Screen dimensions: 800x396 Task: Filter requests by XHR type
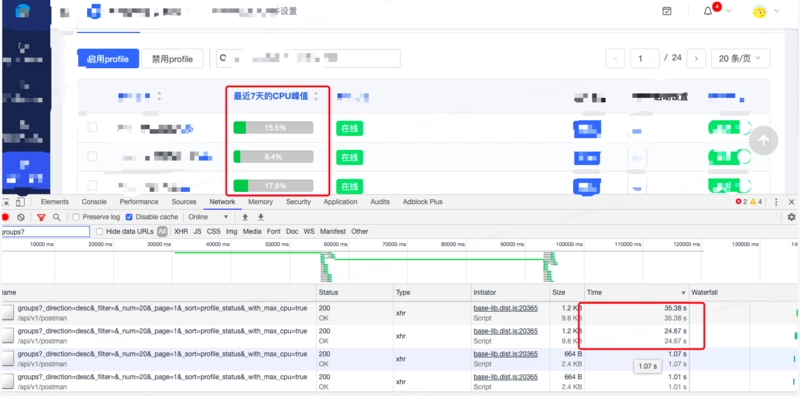181,232
